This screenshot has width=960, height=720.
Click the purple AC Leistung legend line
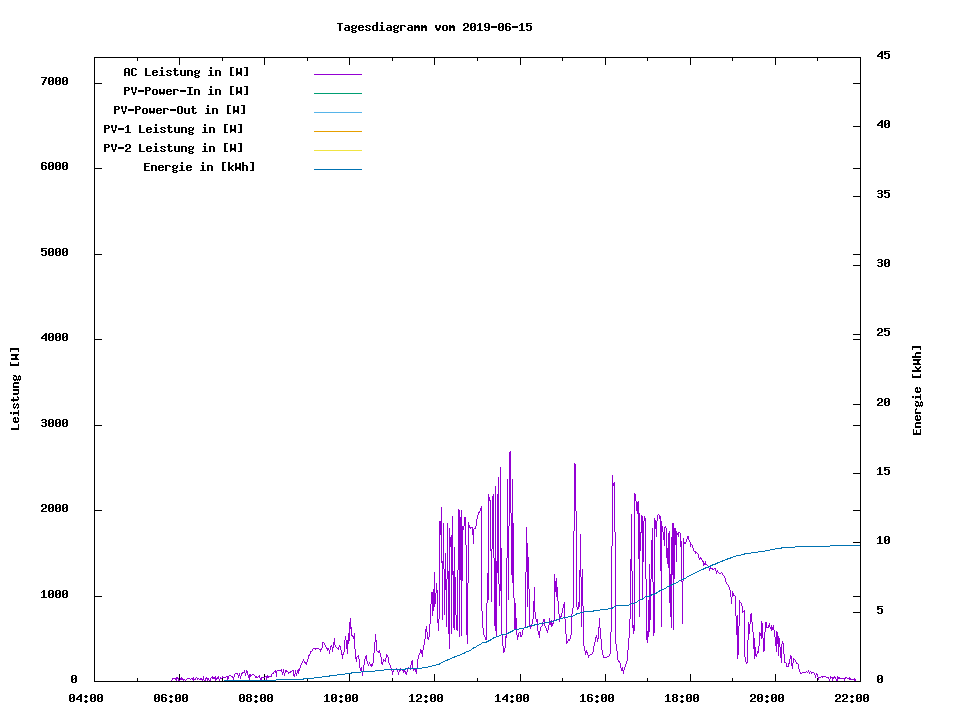pyautogui.click(x=337, y=74)
